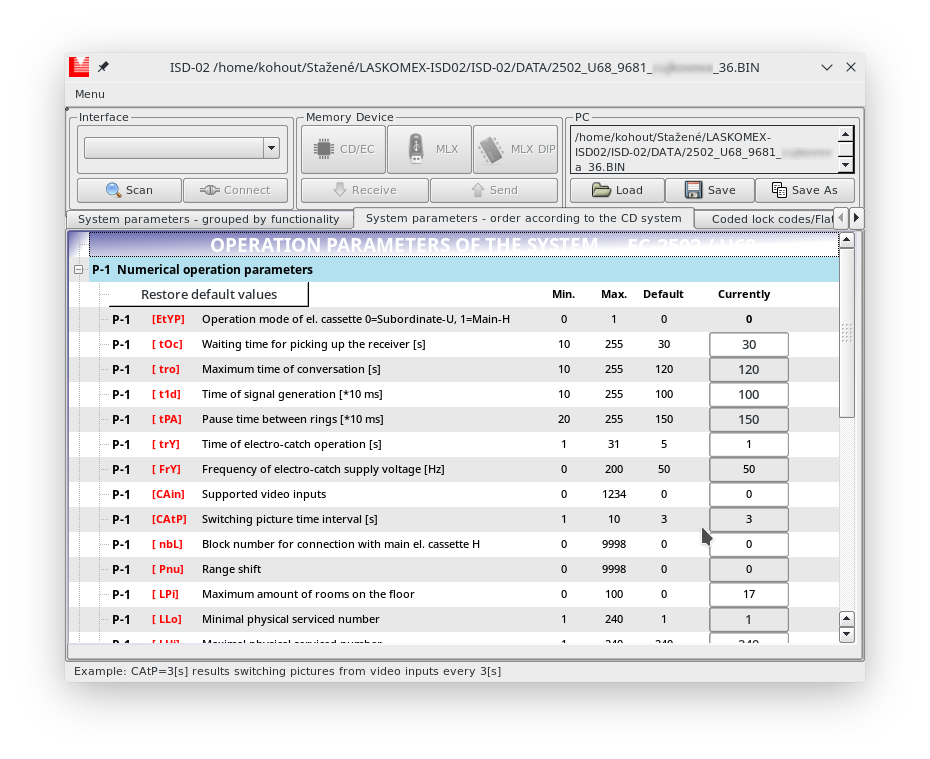Select tab ordered according to CD system
The image size is (930, 759).
[524, 218]
